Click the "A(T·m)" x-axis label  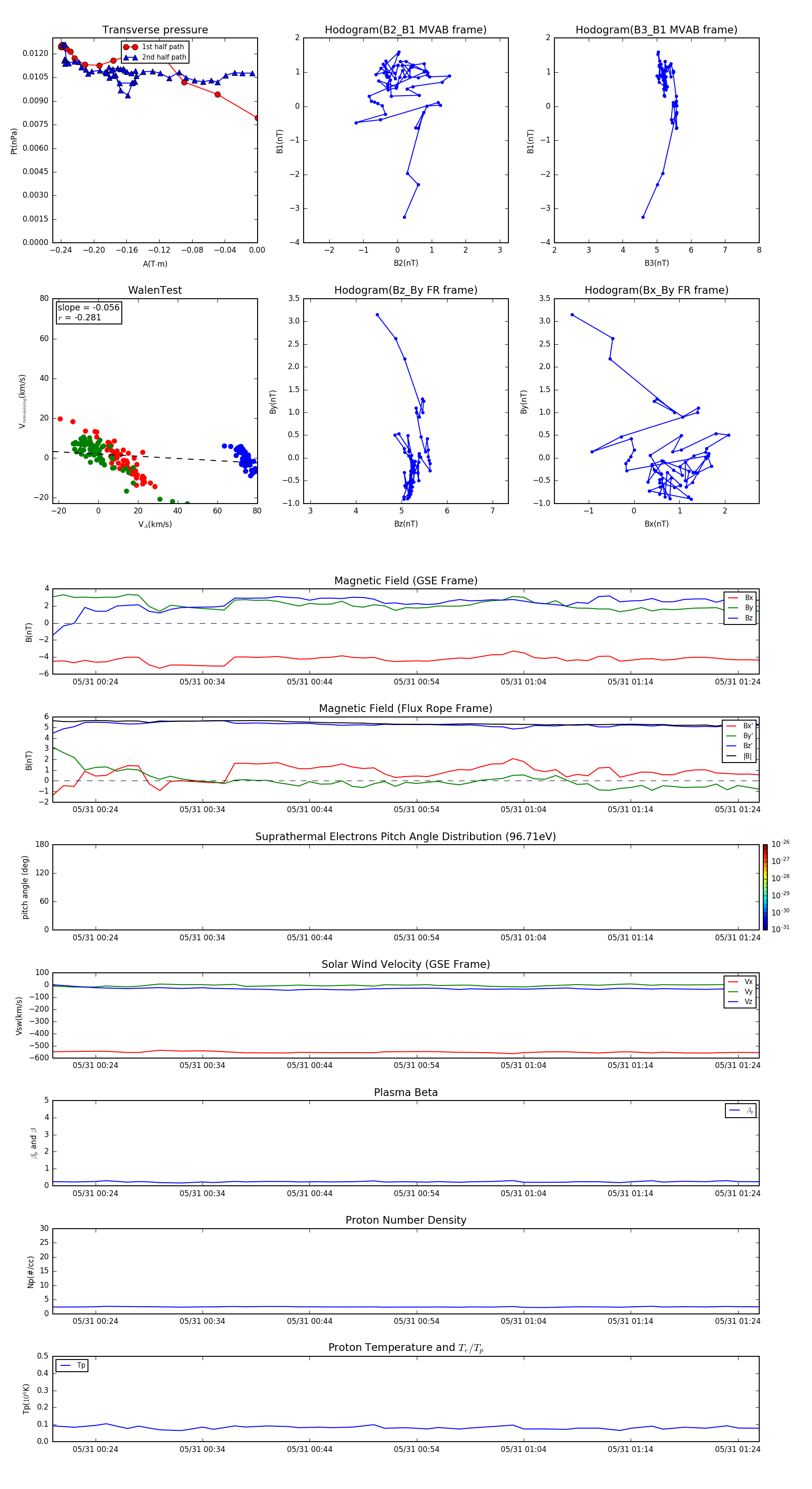155,264
